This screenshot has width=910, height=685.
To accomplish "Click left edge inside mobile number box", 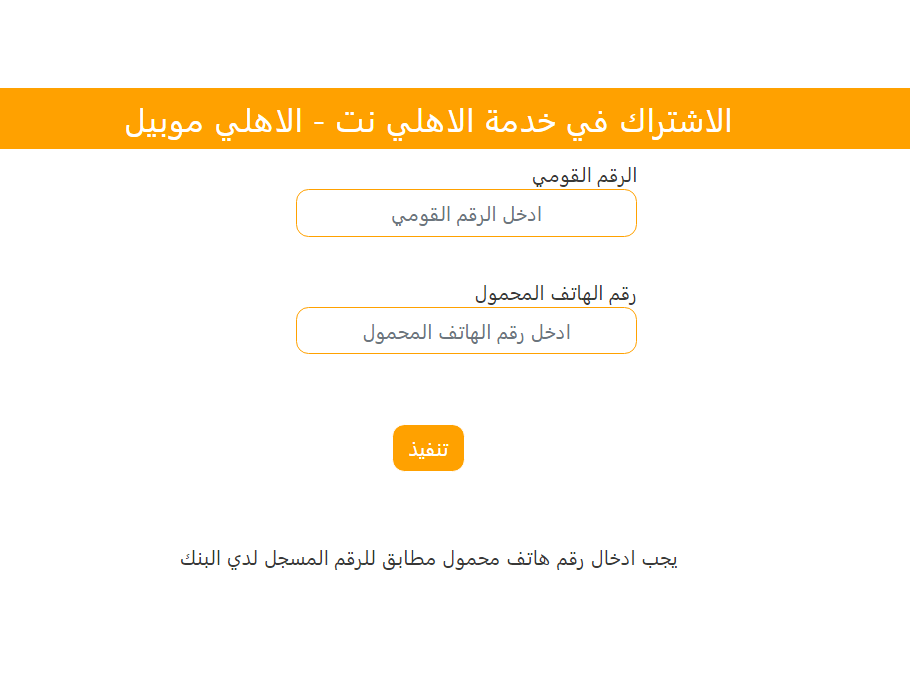I will (312, 331).
